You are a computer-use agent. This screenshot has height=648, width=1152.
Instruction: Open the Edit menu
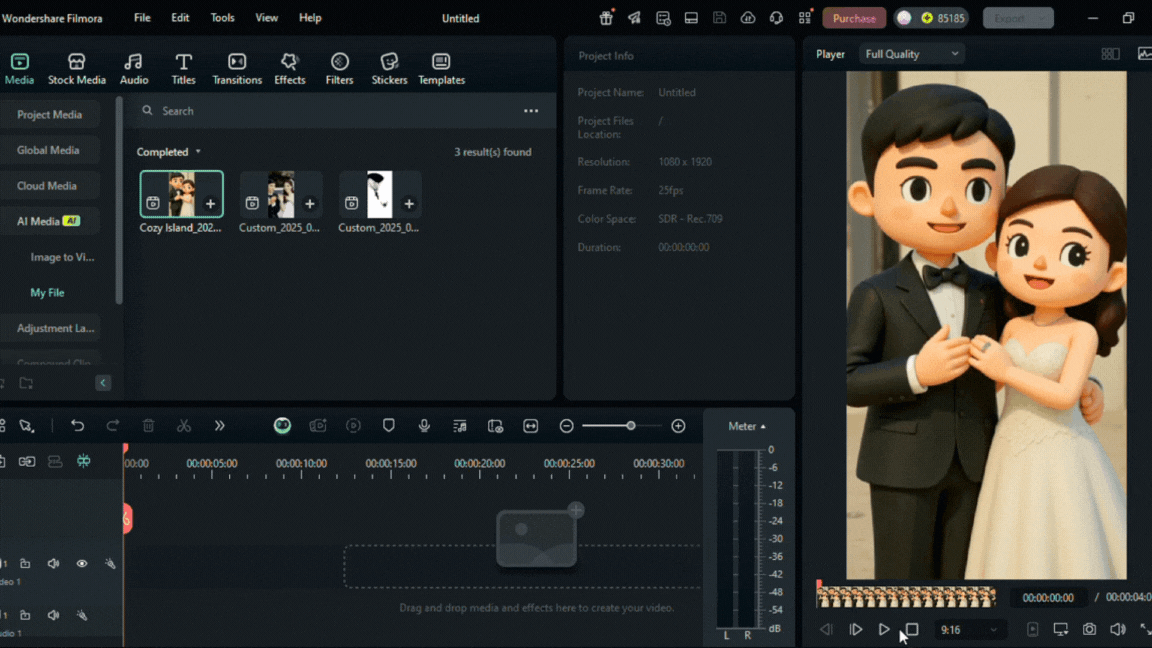click(180, 18)
